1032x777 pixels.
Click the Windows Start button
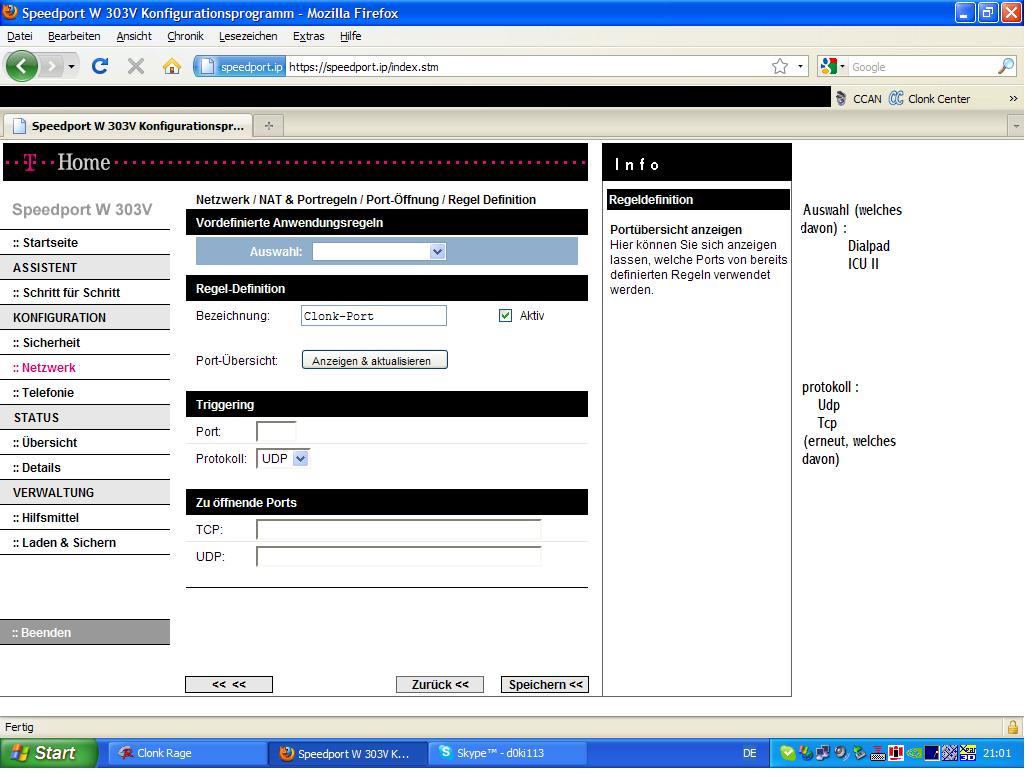(49, 753)
